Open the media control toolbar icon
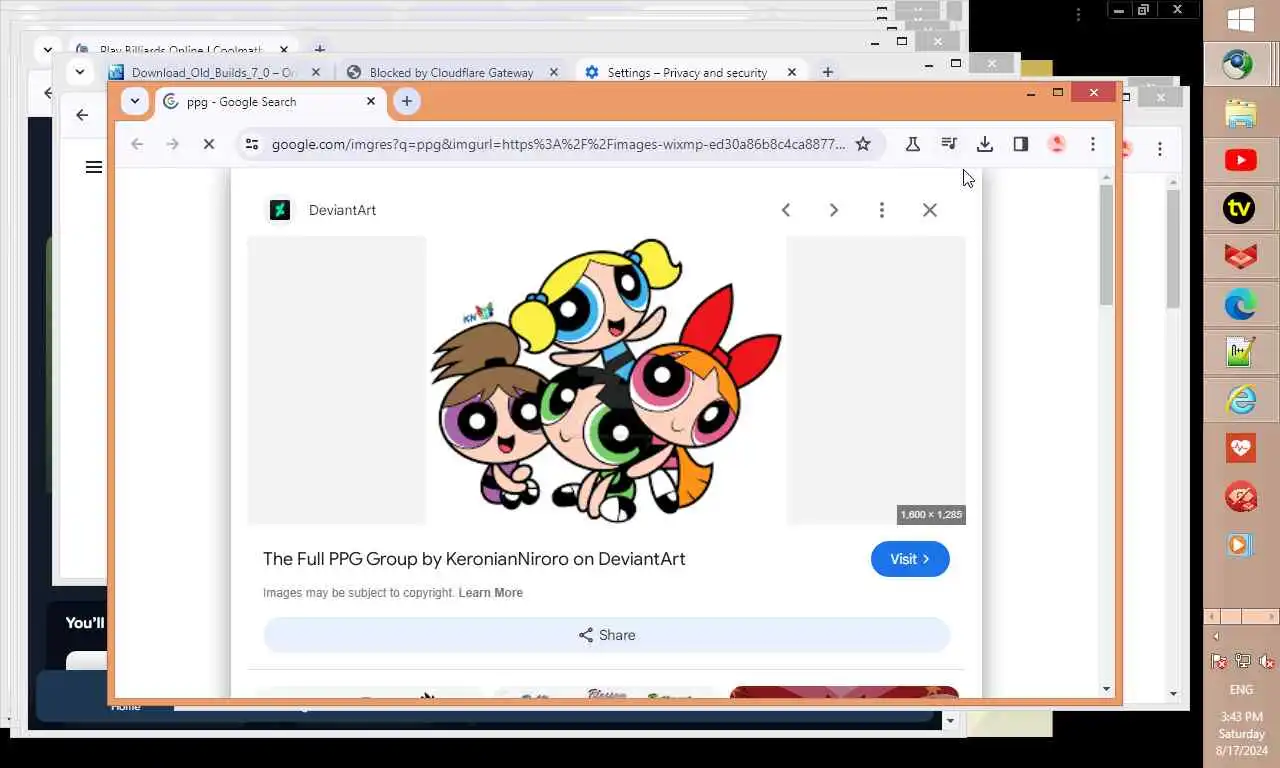Image resolution: width=1280 pixels, height=768 pixels. [948, 144]
